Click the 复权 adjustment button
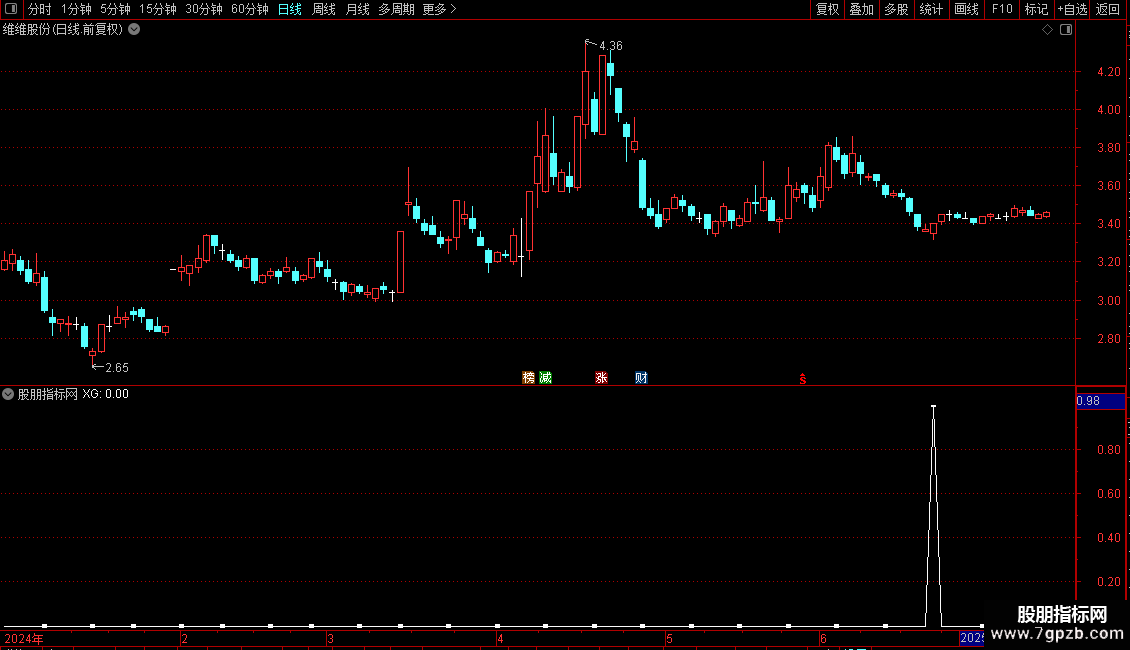The image size is (1130, 650). point(827,9)
